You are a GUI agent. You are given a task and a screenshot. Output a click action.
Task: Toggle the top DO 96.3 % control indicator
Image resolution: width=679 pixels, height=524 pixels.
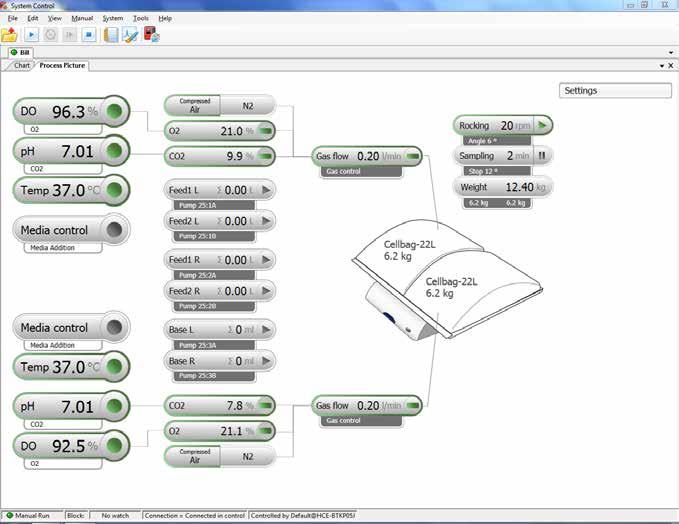pyautogui.click(x=115, y=111)
